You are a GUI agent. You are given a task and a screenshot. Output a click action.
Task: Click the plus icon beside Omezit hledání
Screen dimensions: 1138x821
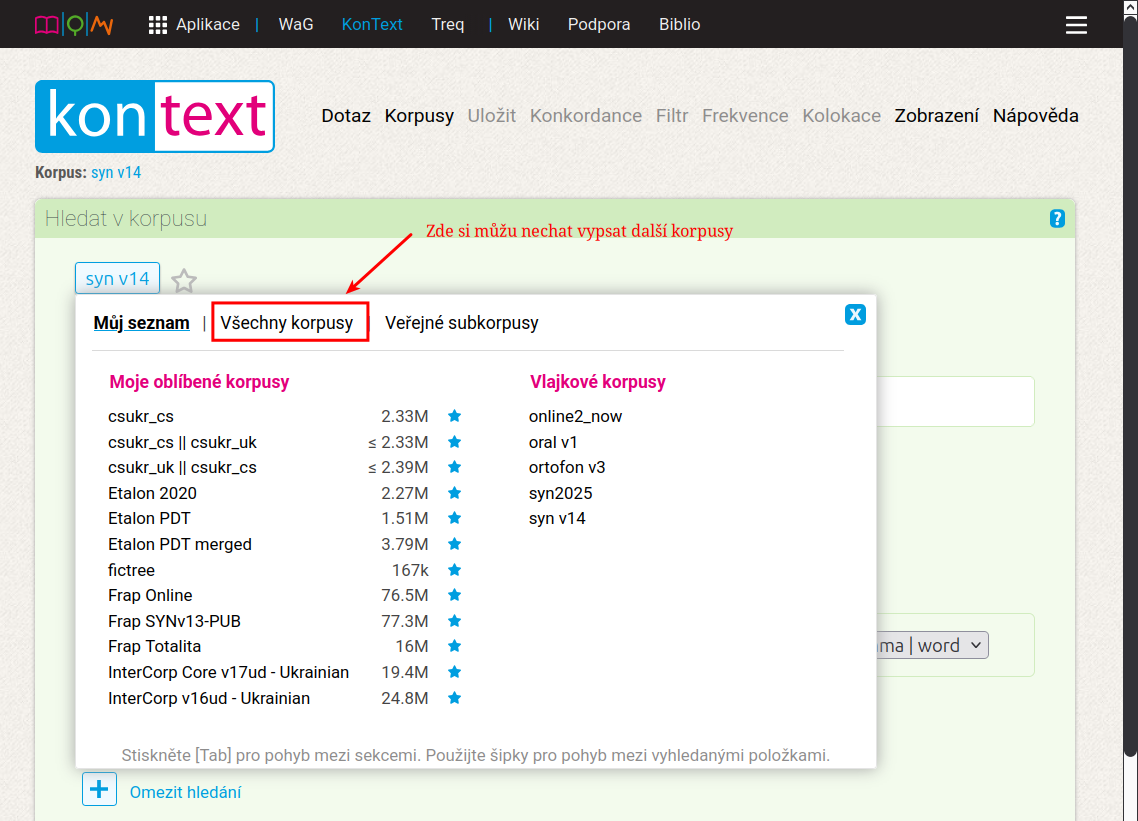click(99, 790)
